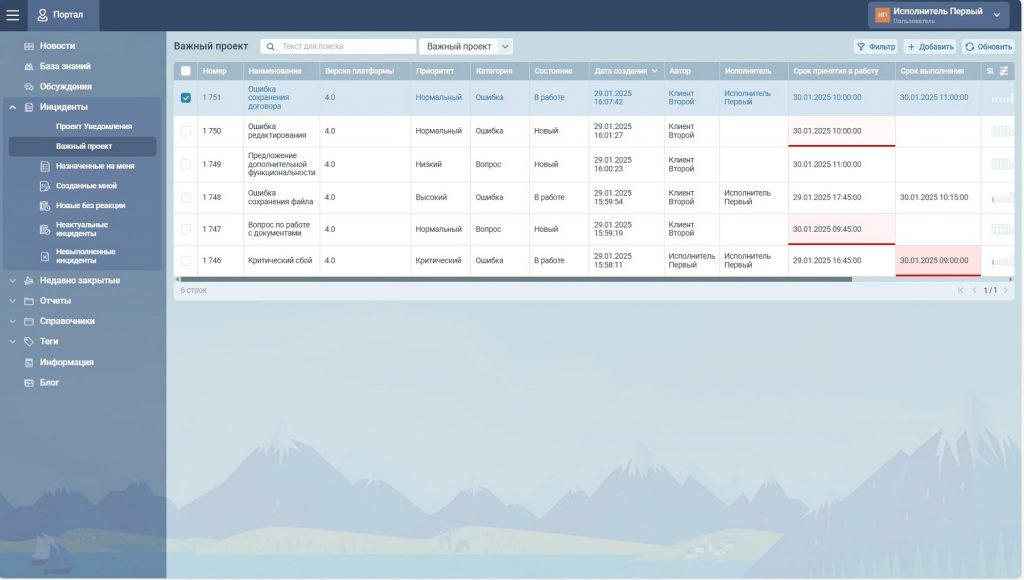Open the Исполнитель Первый user menu
Image resolution: width=1024 pixels, height=580 pixels.
click(x=938, y=15)
